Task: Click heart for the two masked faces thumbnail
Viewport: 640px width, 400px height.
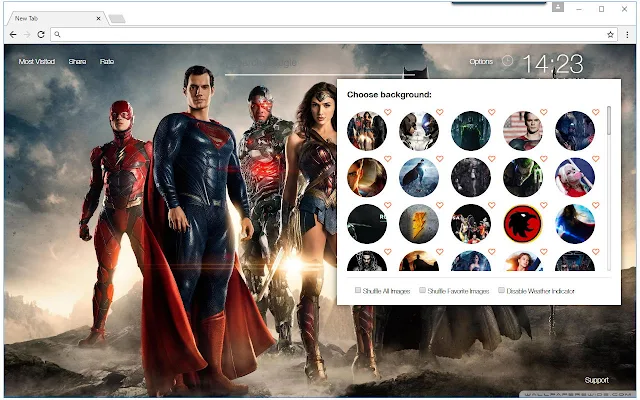Action: pyautogui.click(x=440, y=112)
